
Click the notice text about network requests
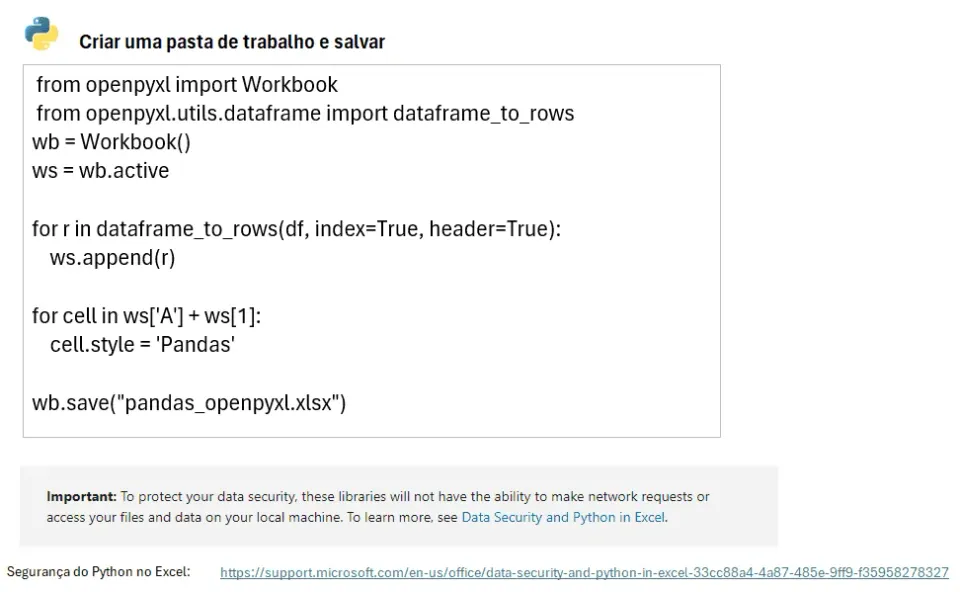pyautogui.click(x=378, y=507)
